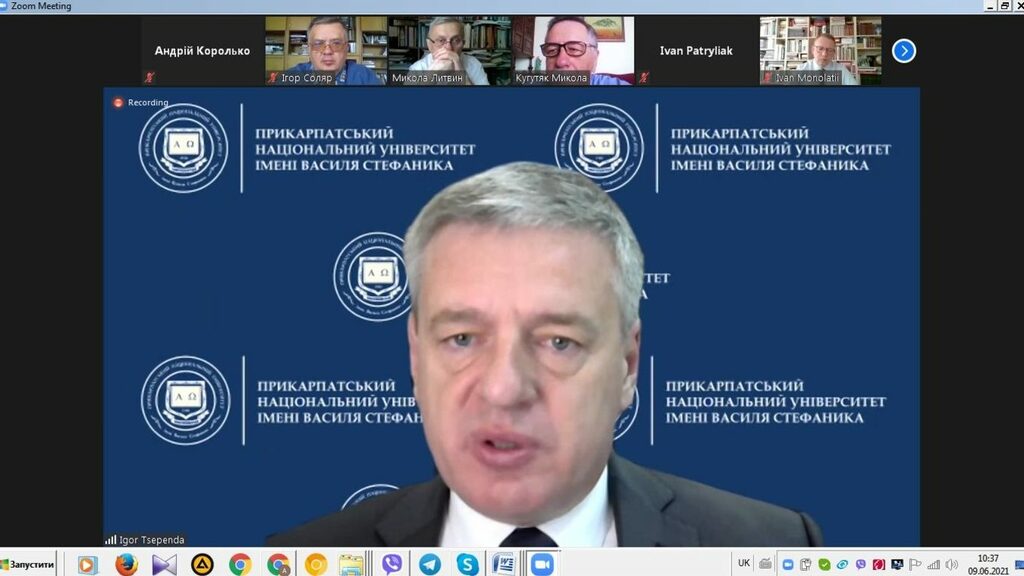This screenshot has height=576, width=1024.
Task: Open Viber from the taskbar
Action: click(x=392, y=564)
